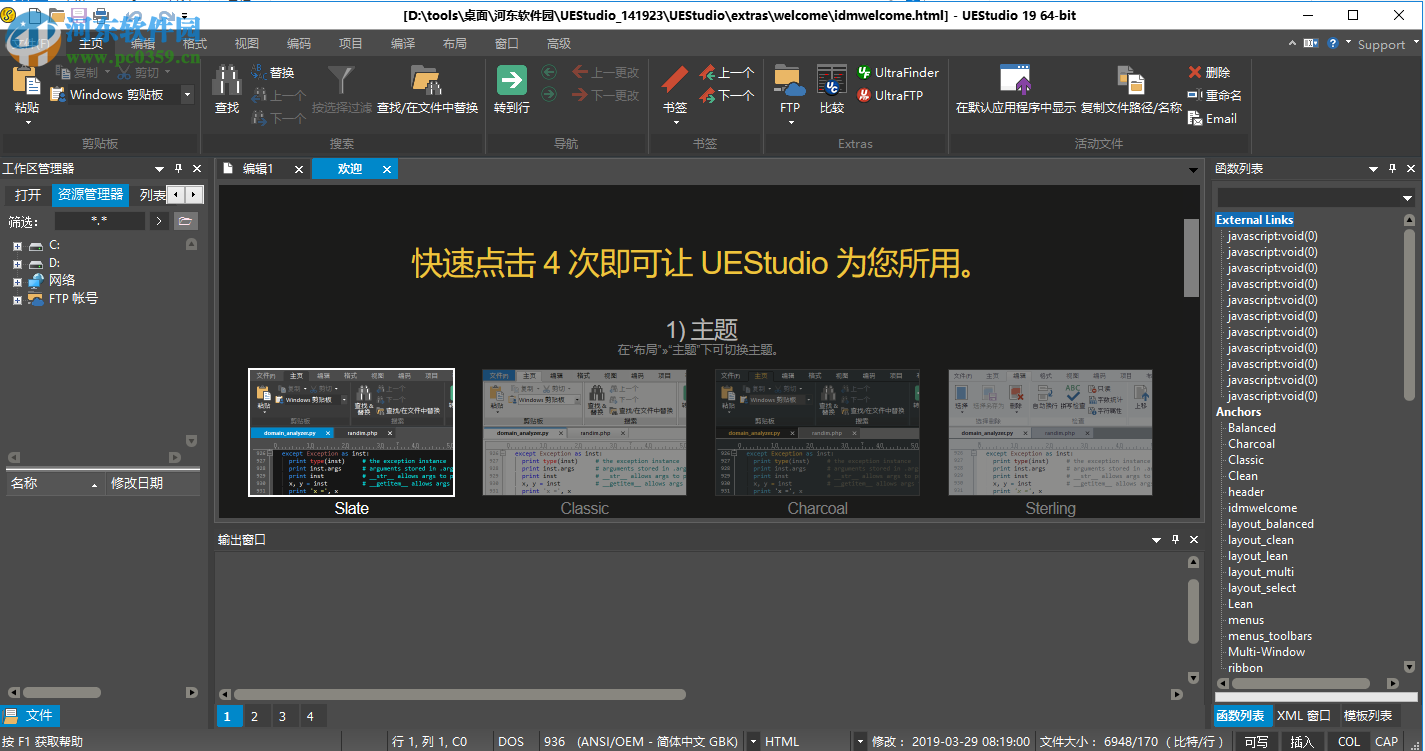Click javascript:void(0) first external link

1272,236
